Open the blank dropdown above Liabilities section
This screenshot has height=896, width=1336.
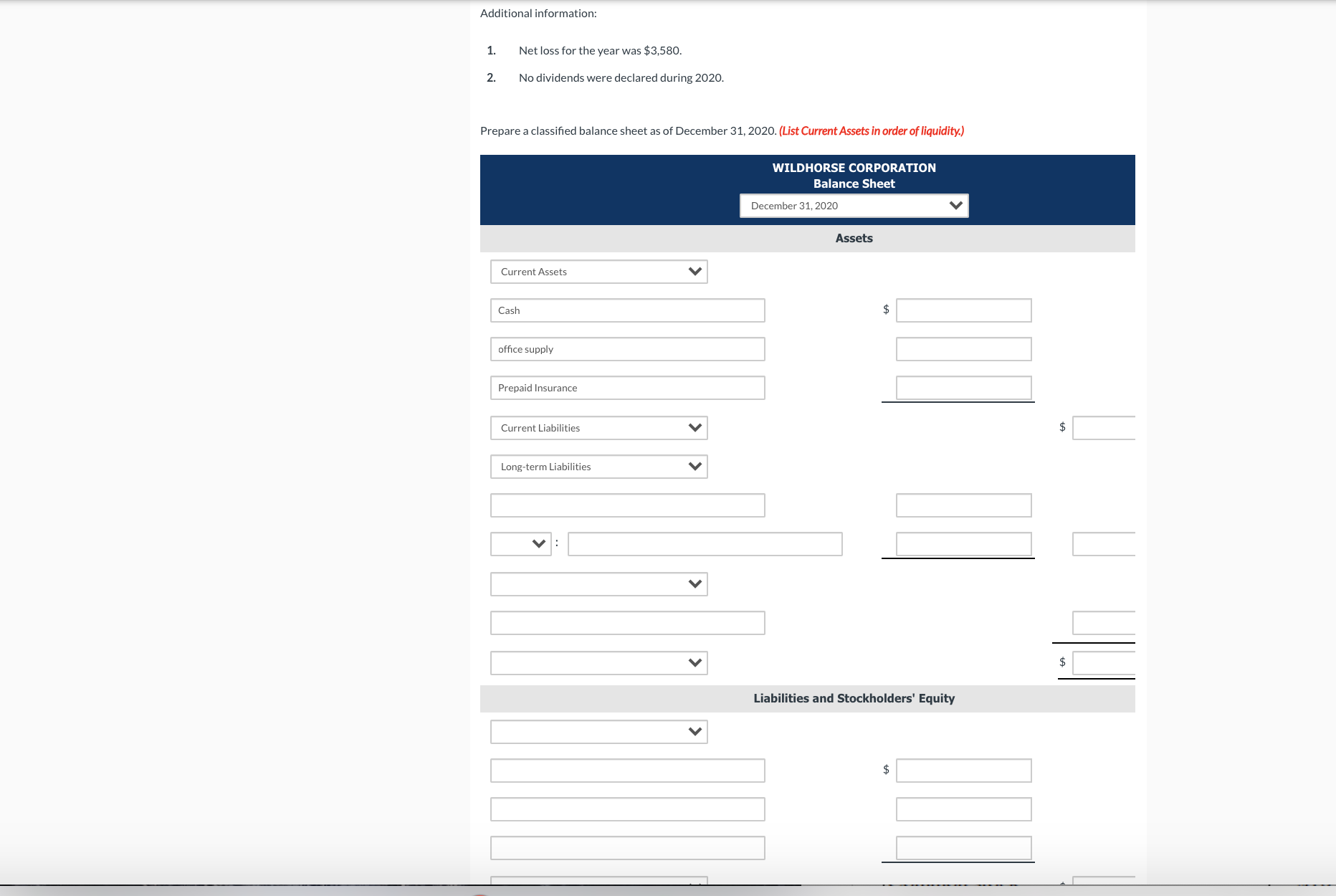coord(599,663)
